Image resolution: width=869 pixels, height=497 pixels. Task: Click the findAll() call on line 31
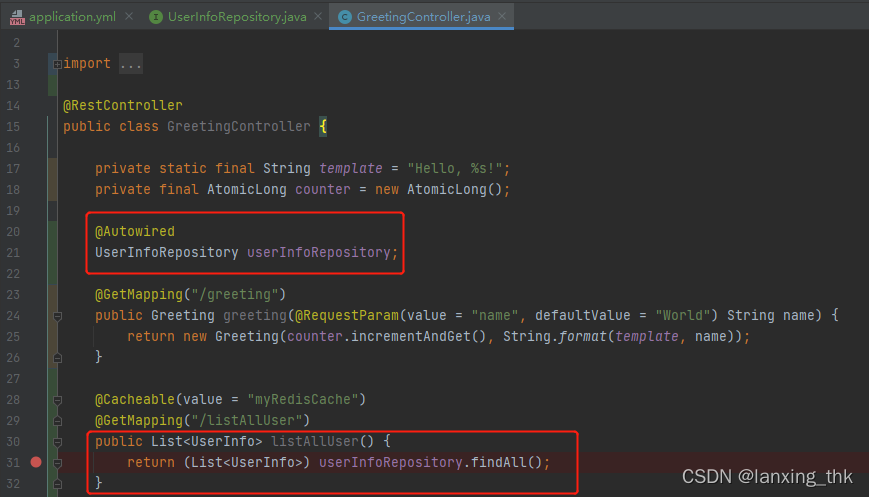tap(506, 463)
